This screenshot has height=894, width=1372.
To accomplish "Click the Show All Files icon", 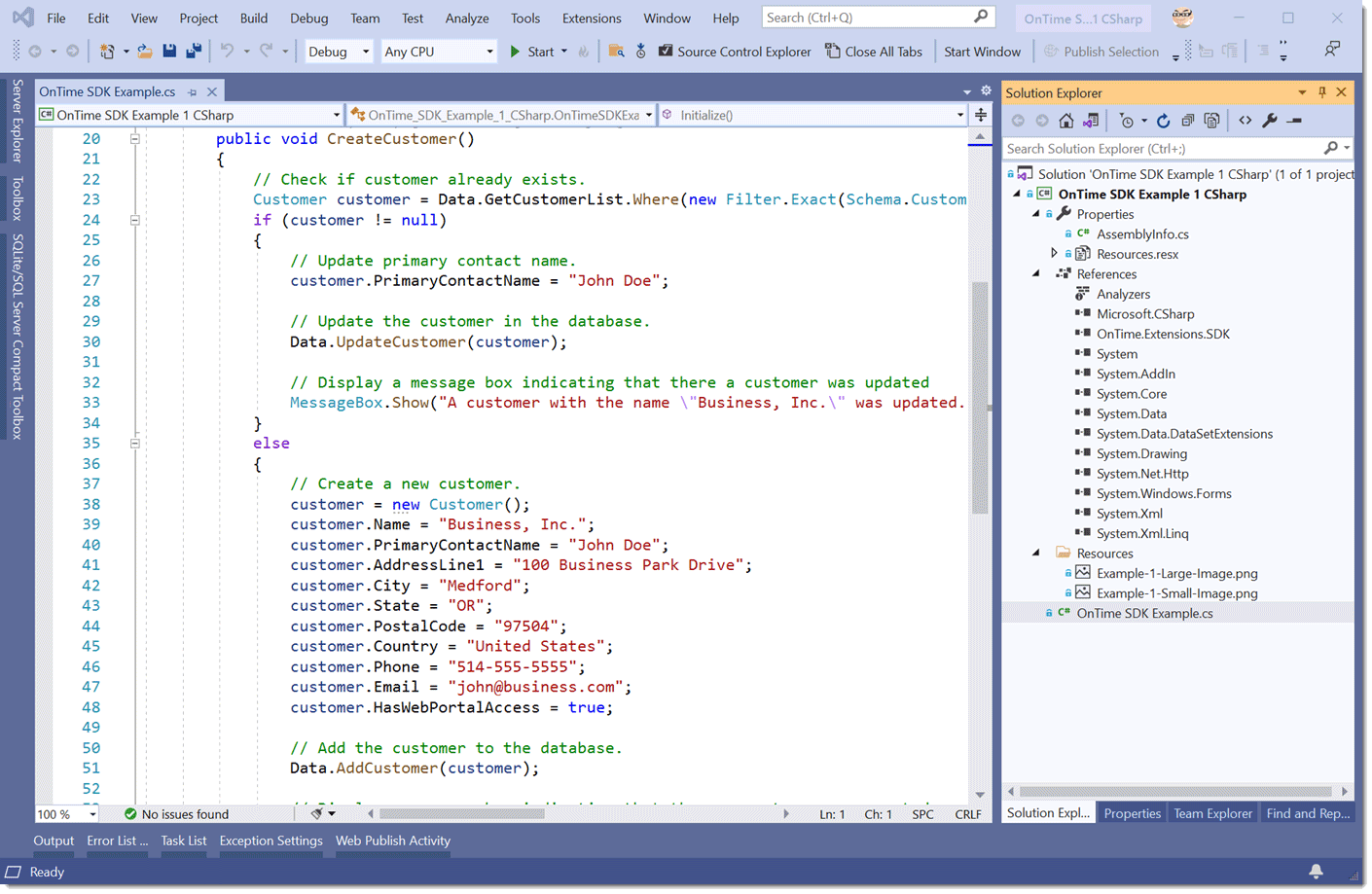I will [1212, 121].
